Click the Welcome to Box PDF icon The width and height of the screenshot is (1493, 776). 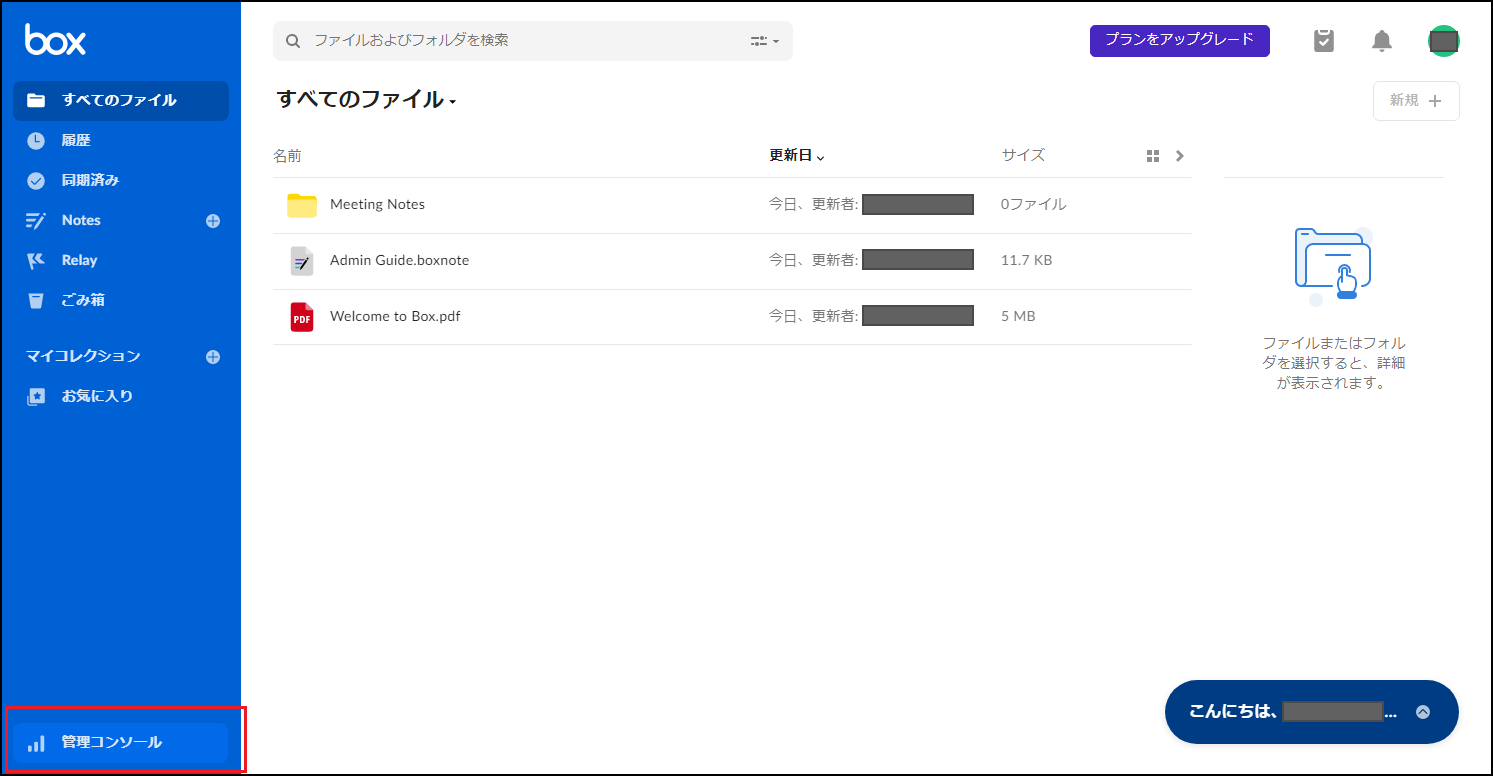coord(301,317)
